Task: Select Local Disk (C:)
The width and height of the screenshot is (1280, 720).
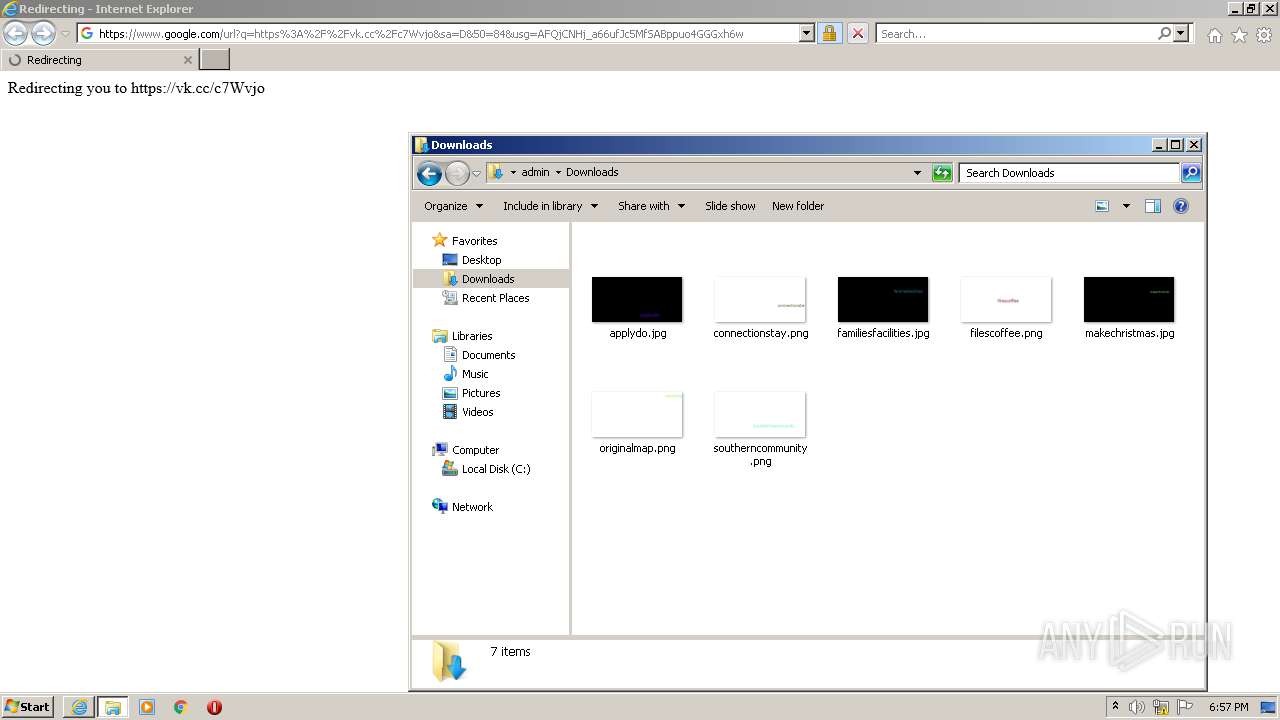Action: pos(495,469)
